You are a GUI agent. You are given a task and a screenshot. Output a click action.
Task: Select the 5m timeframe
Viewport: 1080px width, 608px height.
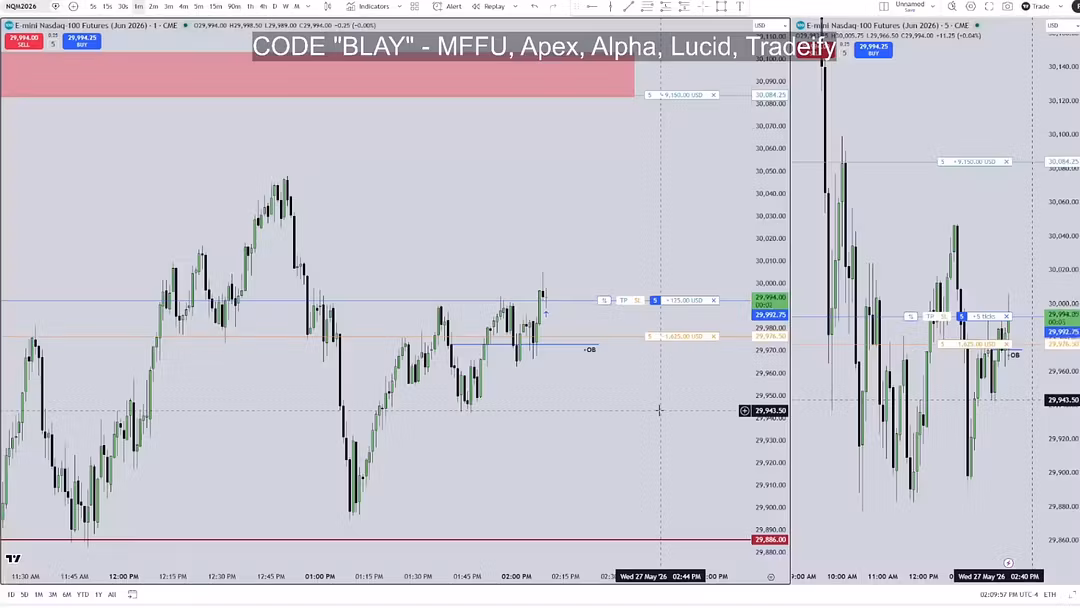198,6
